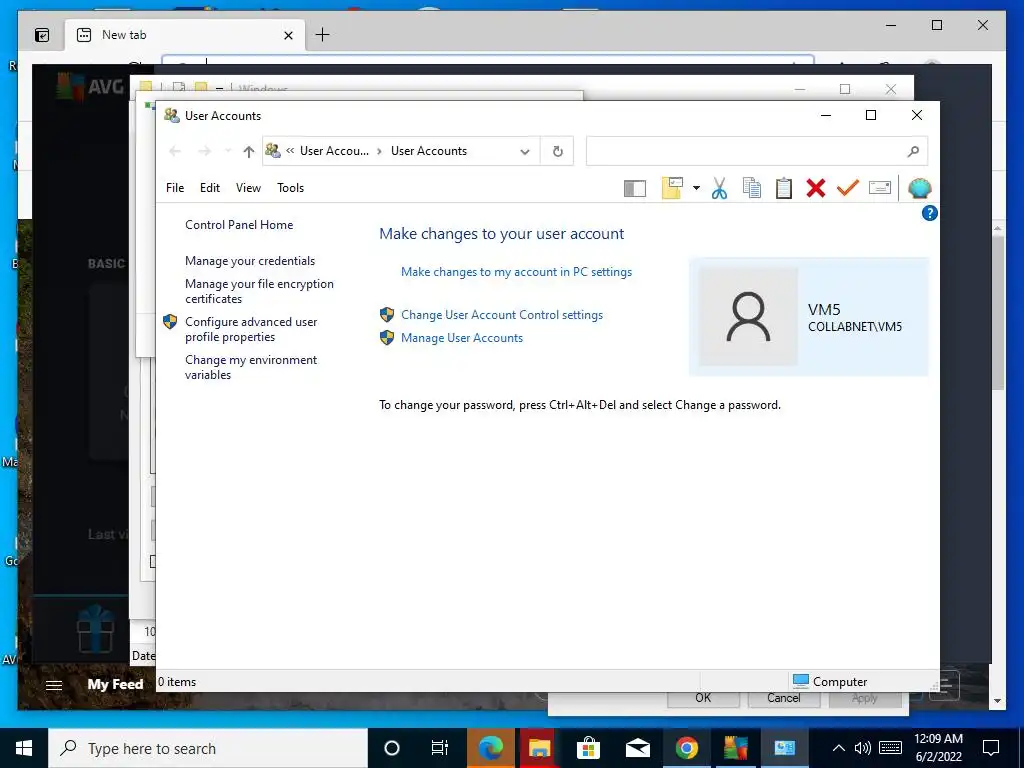Click the clipboard Paste icon
This screenshot has height=768, width=1024.
pos(784,188)
